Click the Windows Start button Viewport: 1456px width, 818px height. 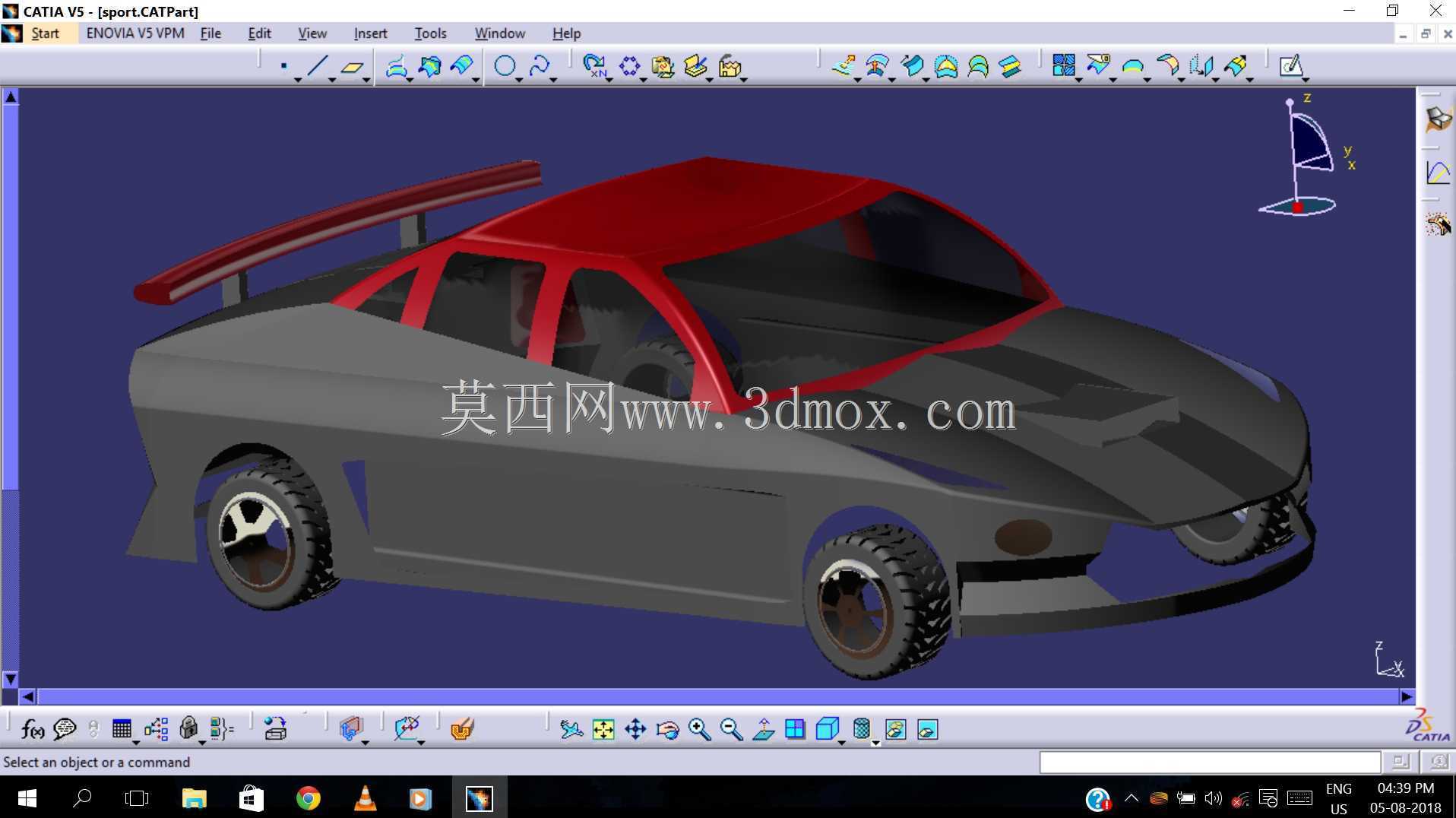(27, 798)
